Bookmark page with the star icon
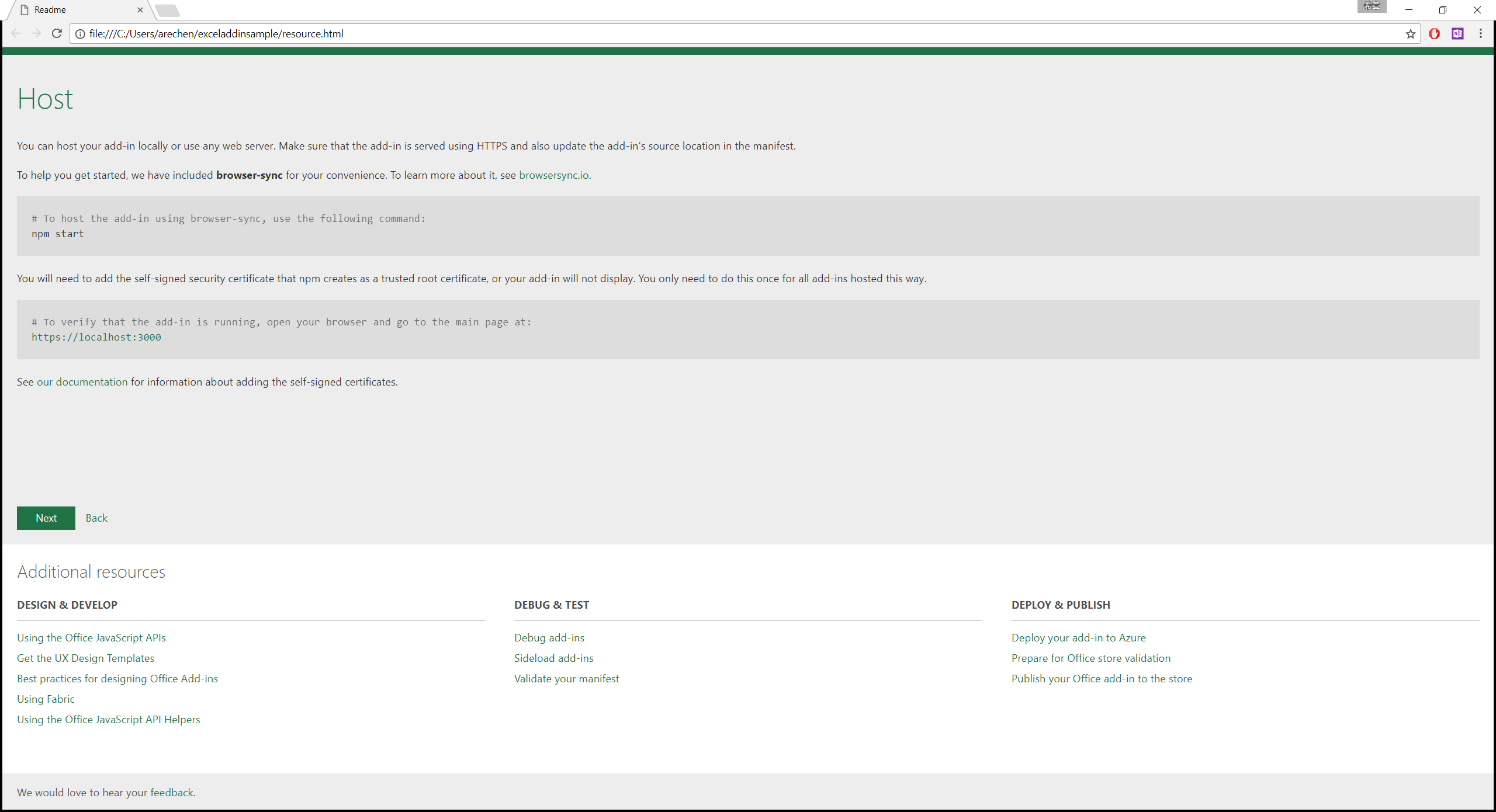 tap(1410, 34)
